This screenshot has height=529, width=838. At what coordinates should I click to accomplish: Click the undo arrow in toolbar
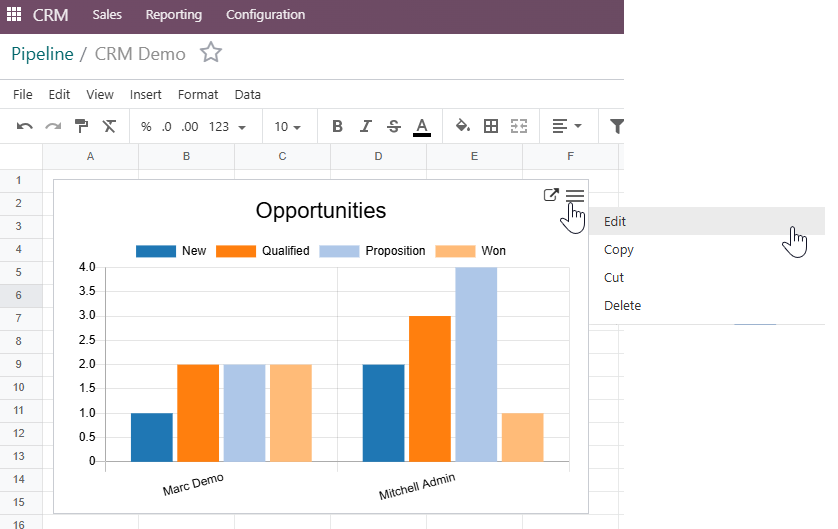tap(25, 127)
